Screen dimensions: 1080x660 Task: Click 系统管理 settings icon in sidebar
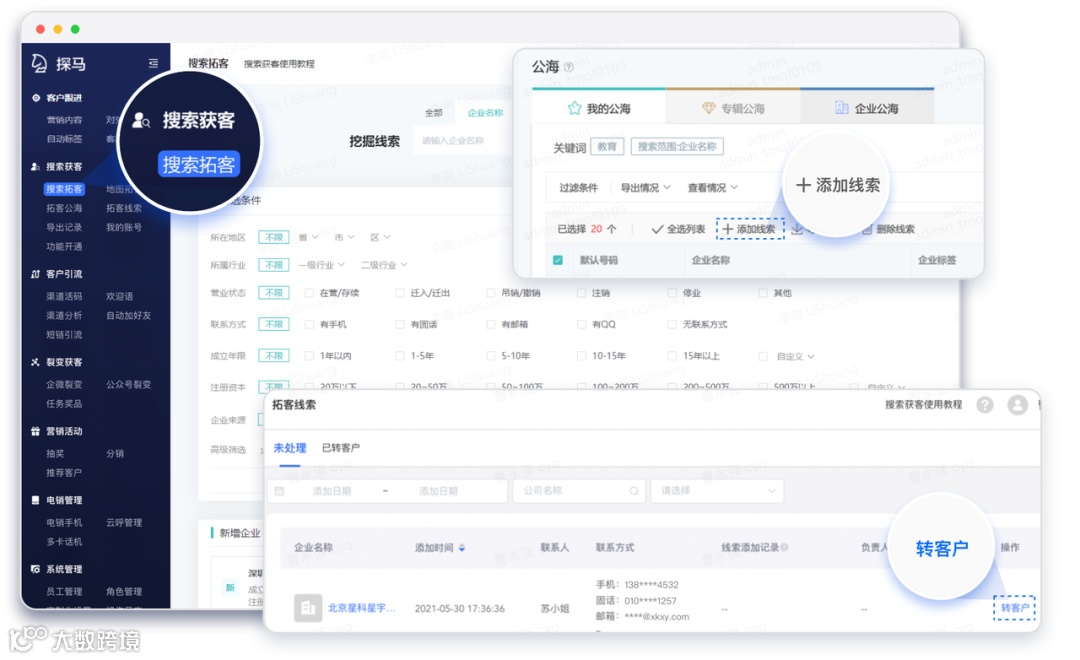coord(36,569)
